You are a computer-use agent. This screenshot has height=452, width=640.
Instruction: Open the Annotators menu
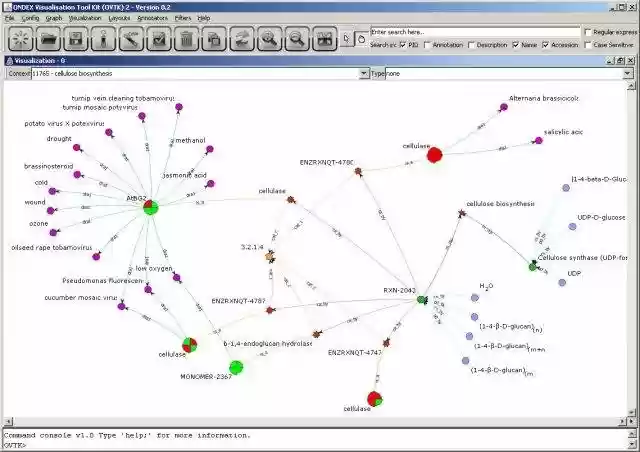coord(152,18)
